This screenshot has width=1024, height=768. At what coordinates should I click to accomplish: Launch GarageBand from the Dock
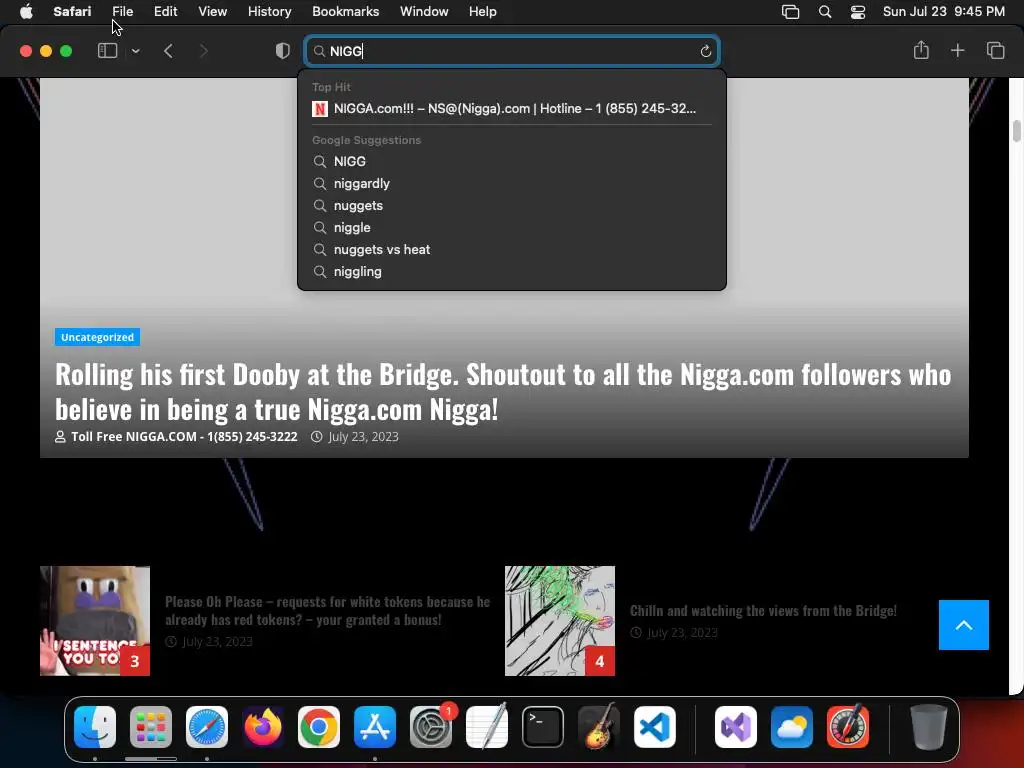599,726
